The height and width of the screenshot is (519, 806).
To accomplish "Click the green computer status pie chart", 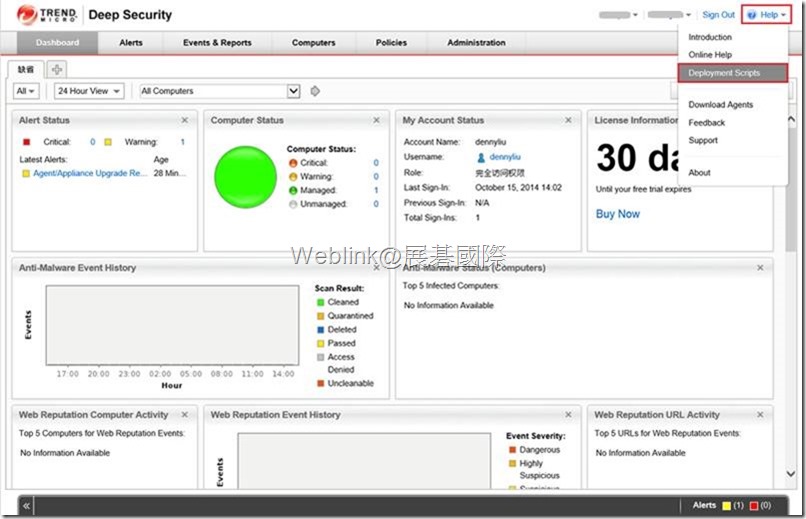I will [x=245, y=177].
